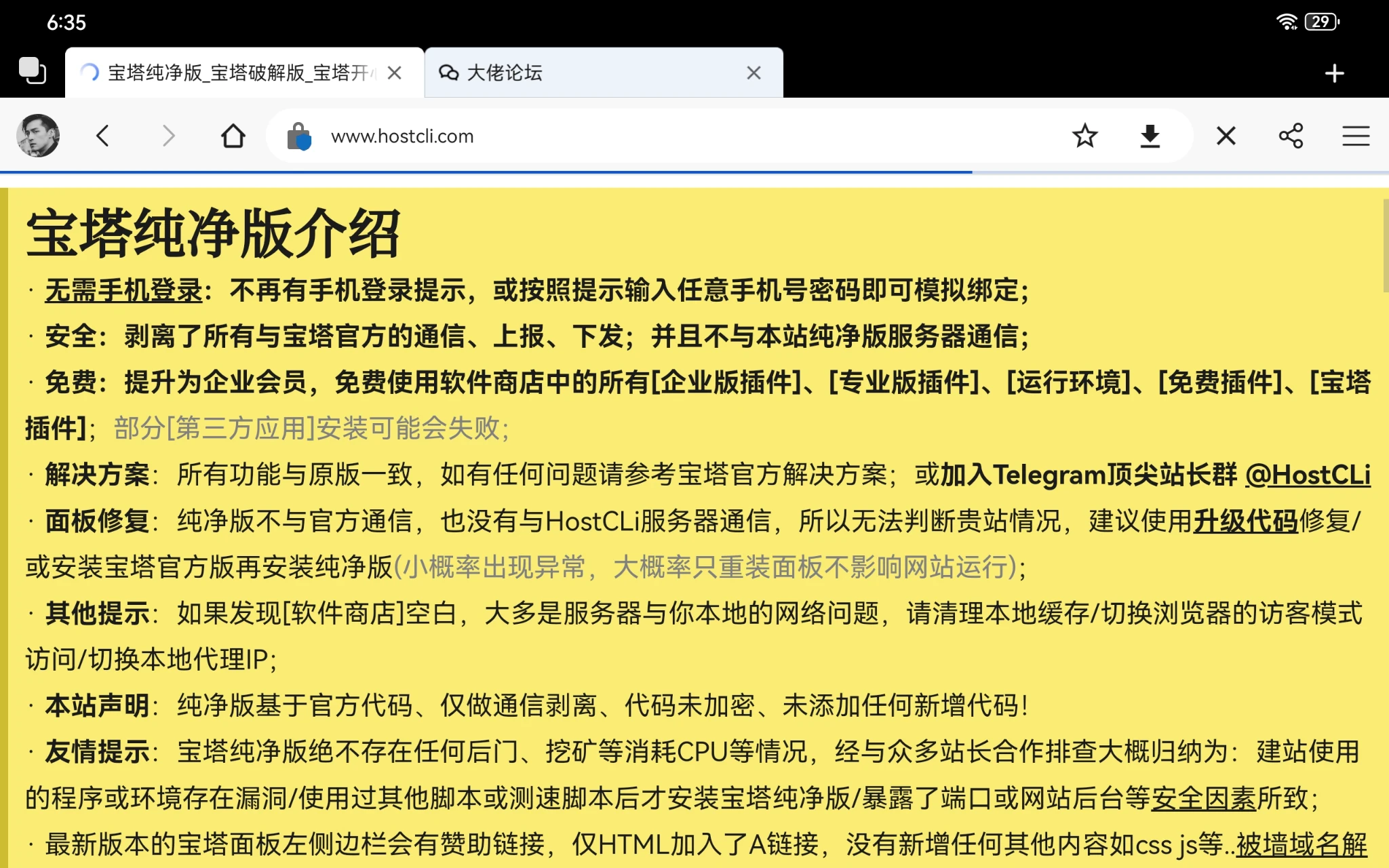Open downloads icon in address bar
1389x868 pixels.
1150,136
